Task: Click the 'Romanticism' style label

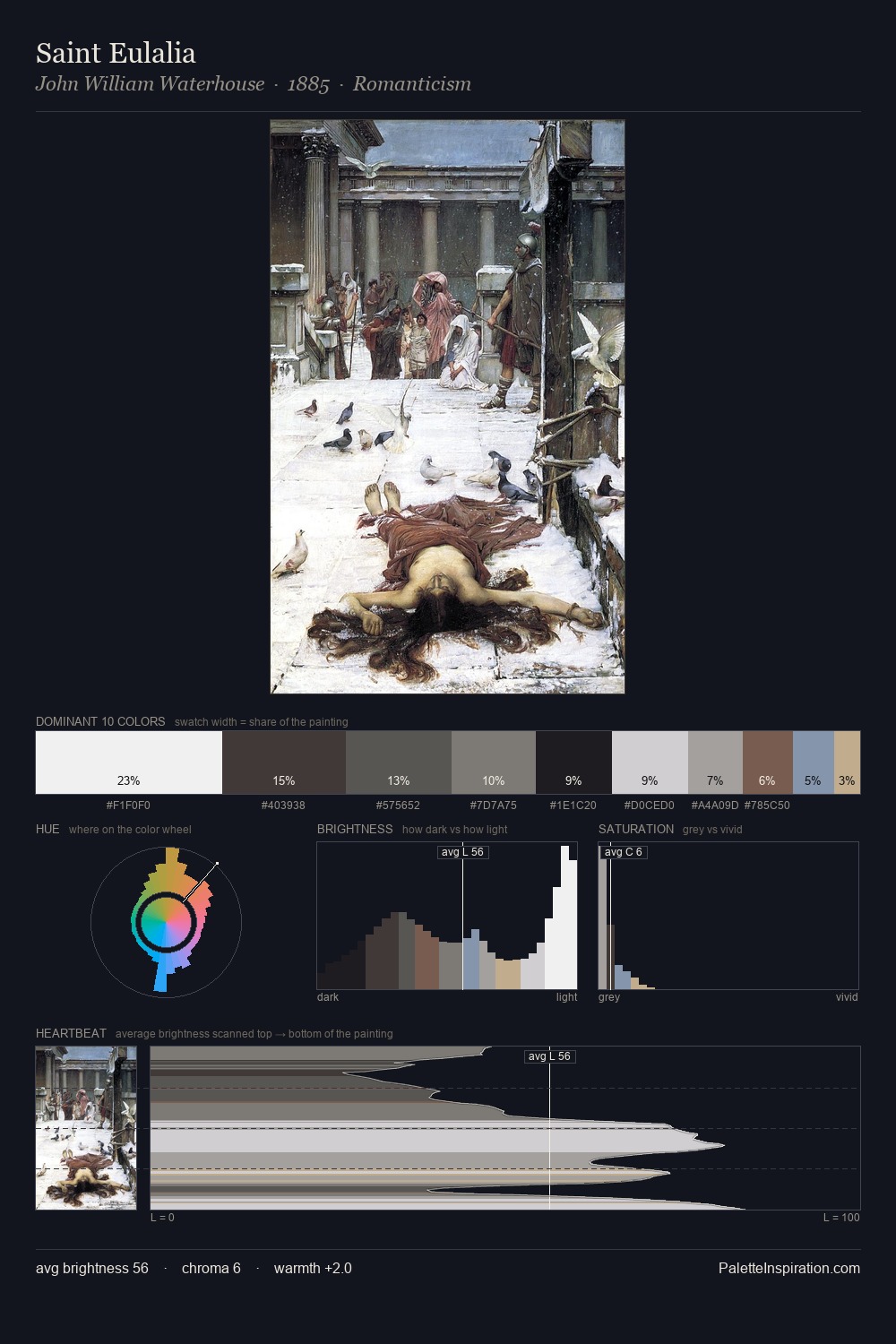Action: pos(411,84)
